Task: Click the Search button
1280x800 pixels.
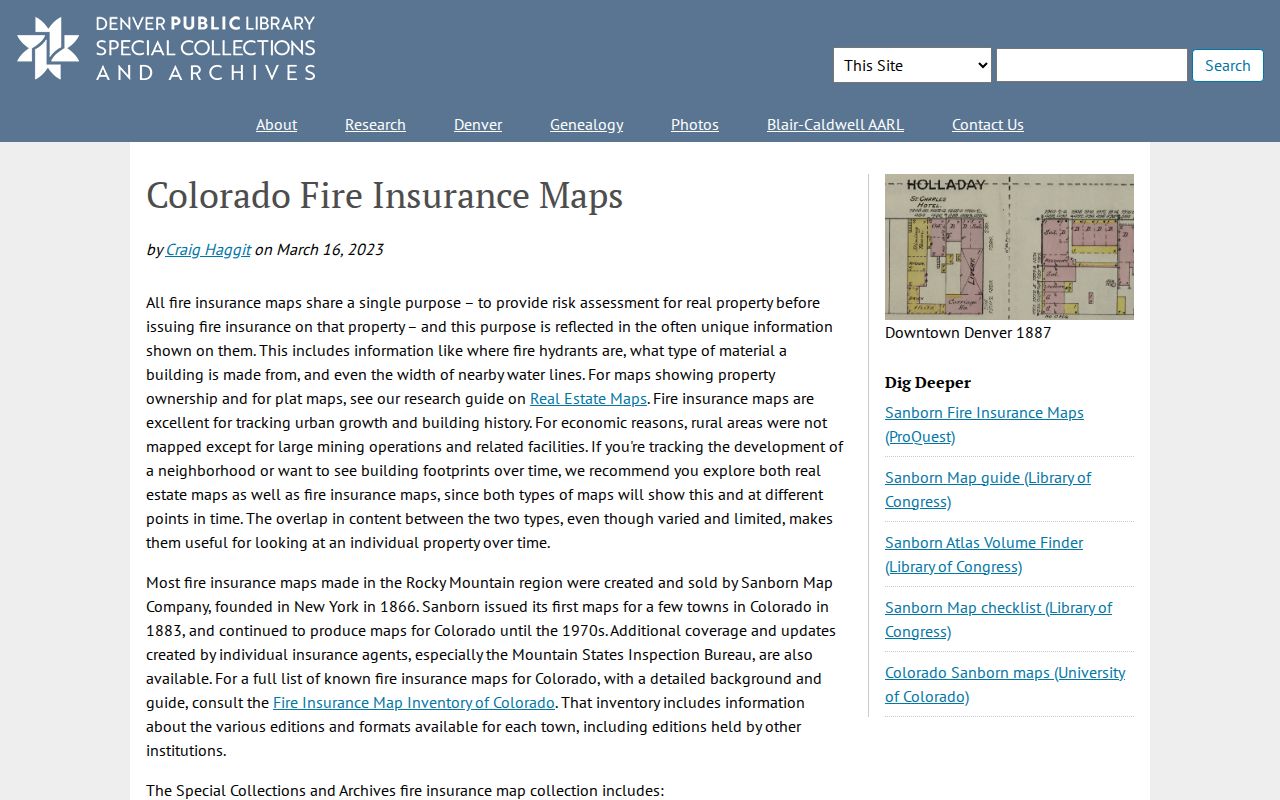Action: pyautogui.click(x=1227, y=65)
